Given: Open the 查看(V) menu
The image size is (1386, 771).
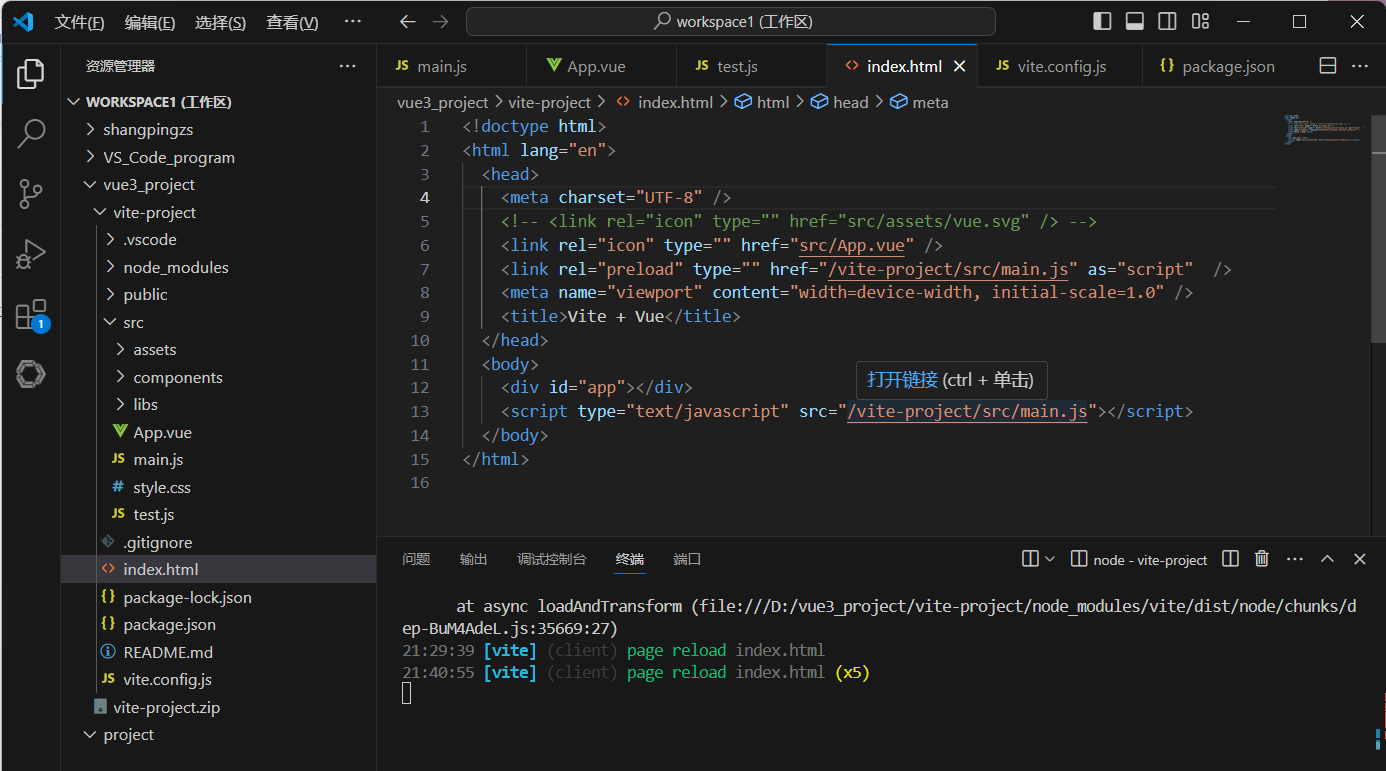Looking at the screenshot, I should click(x=292, y=22).
